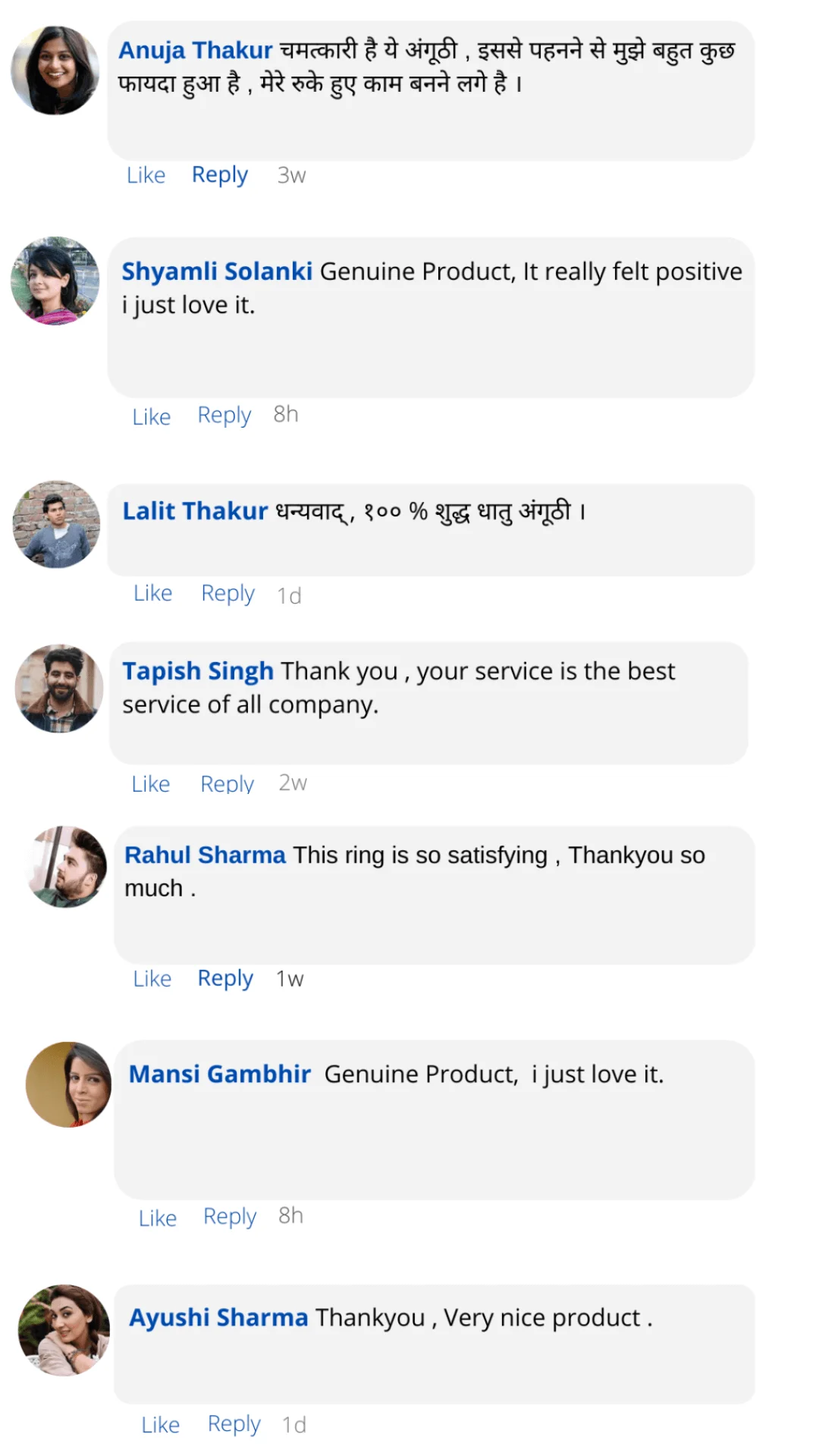Open Tapish Singh's name link
The image size is (819, 1456).
click(x=198, y=671)
